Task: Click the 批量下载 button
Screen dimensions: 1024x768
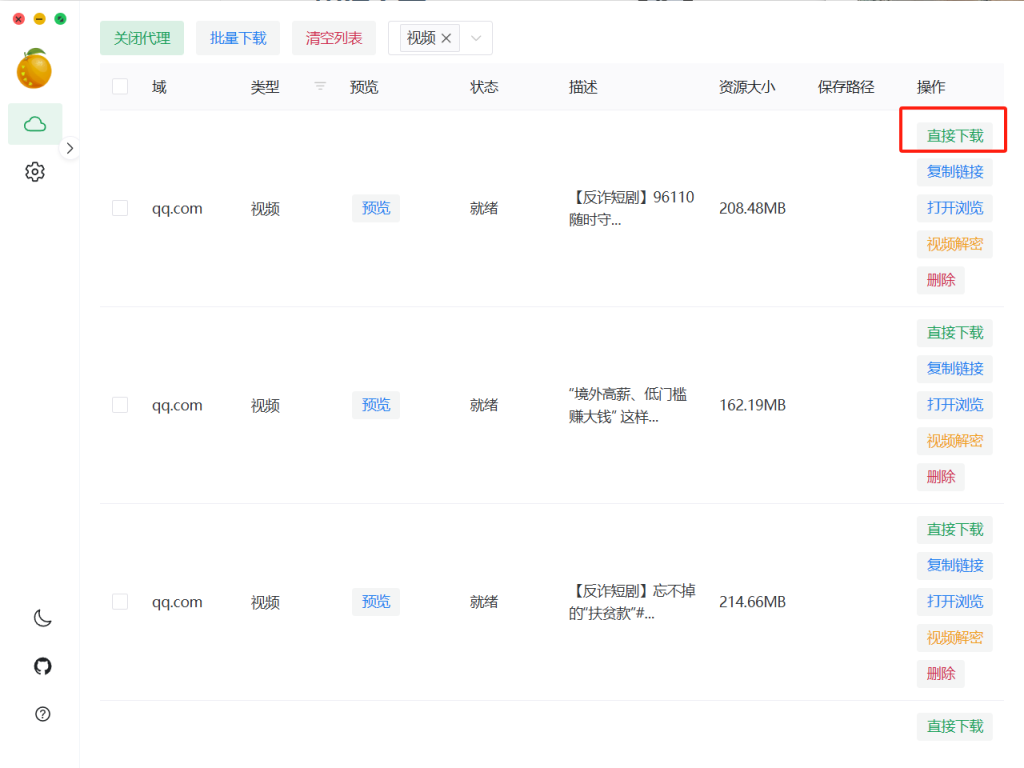Action: pos(237,37)
